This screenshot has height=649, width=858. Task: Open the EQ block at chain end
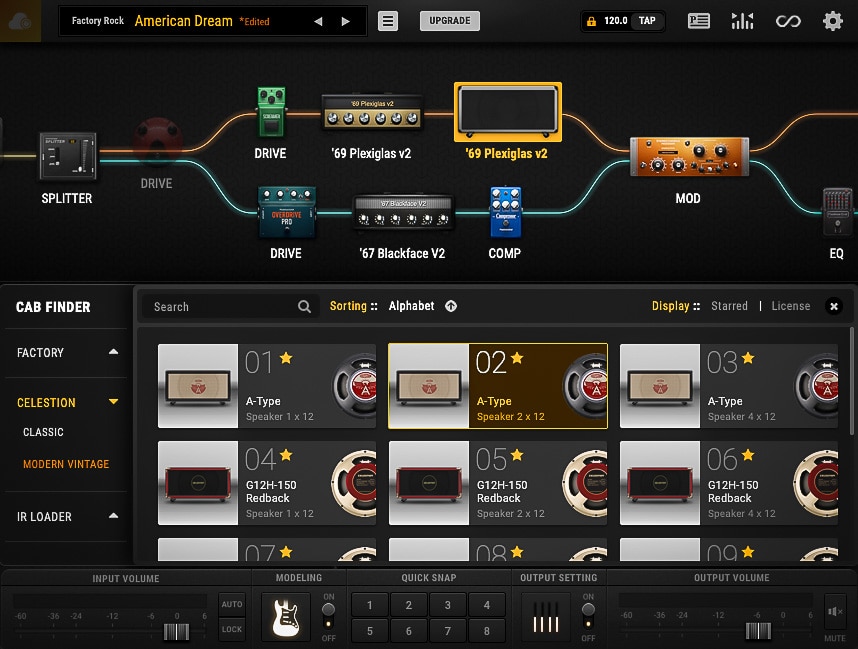click(x=836, y=212)
